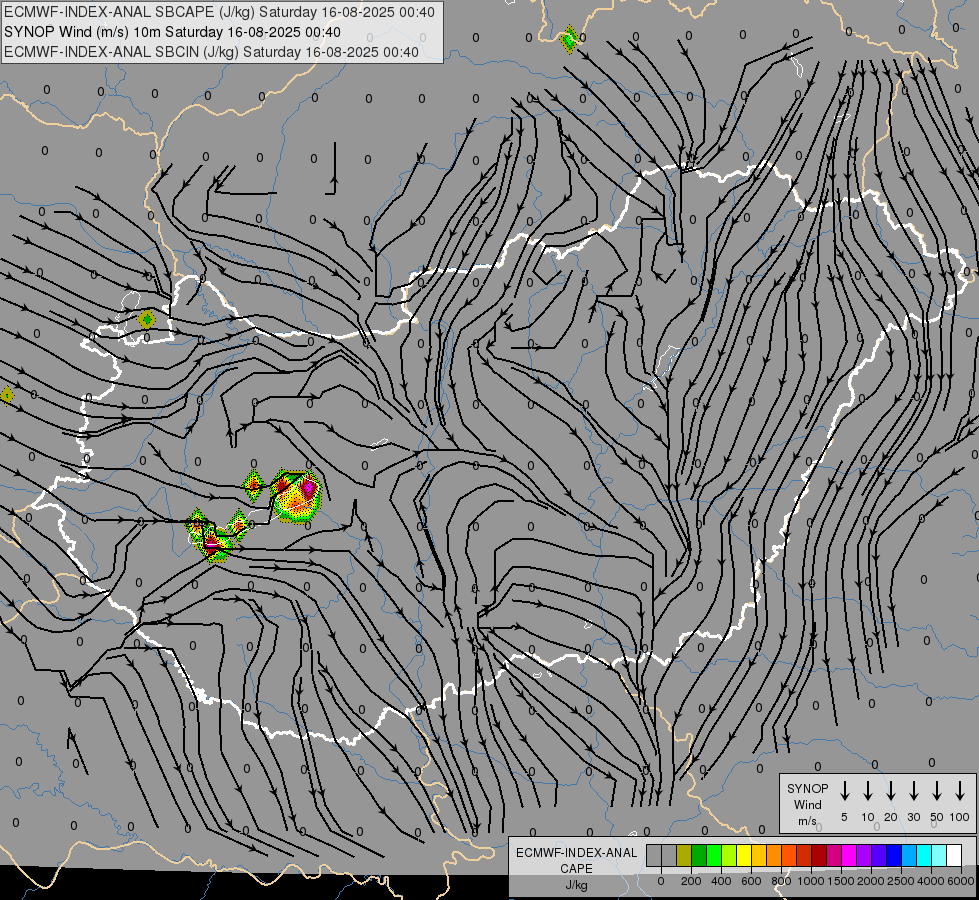Select the indigo swatch right of 2000
The height and width of the screenshot is (900, 979).
click(x=880, y=855)
